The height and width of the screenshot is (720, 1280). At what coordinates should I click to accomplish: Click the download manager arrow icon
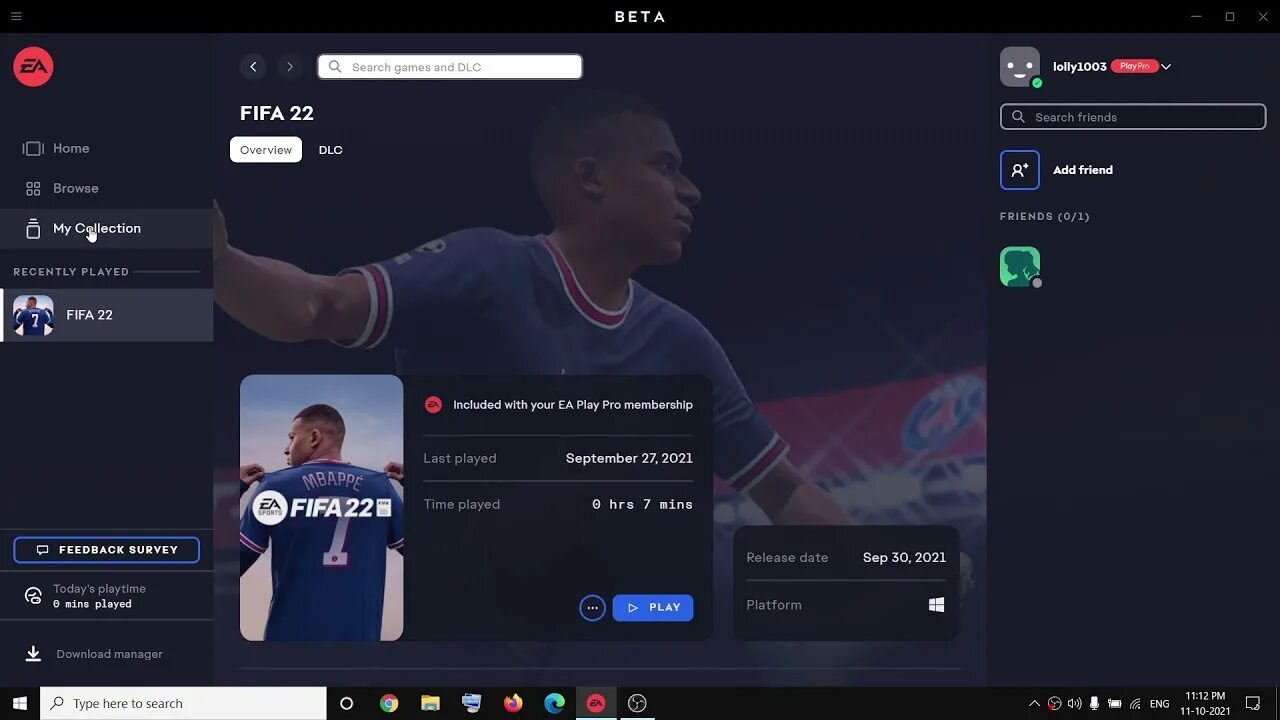pyautogui.click(x=33, y=653)
